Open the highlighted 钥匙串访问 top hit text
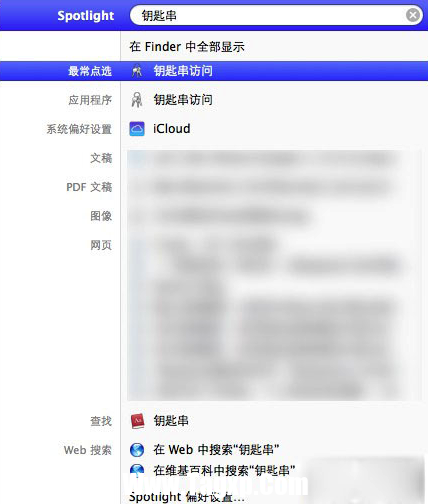 point(183,71)
